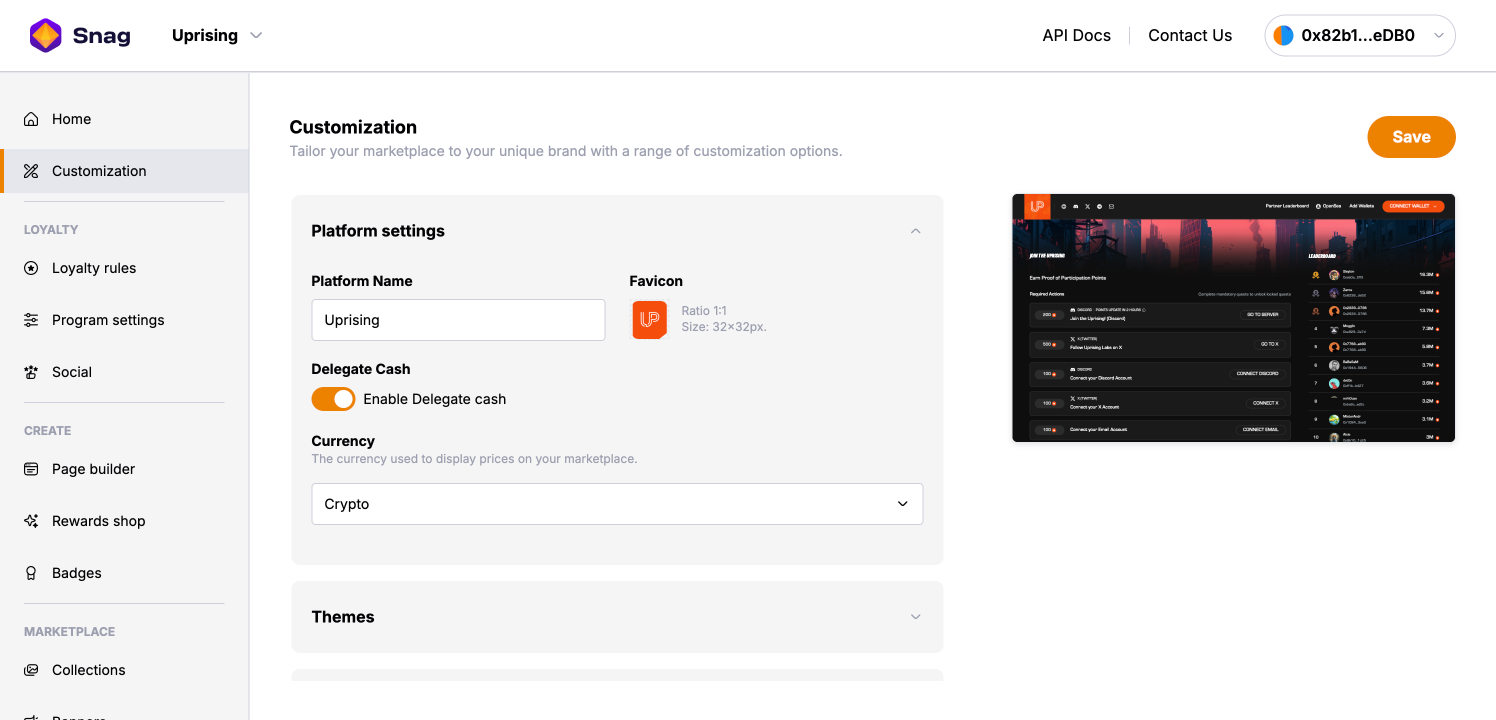
Task: Open the Uprising project switcher dropdown
Action: [x=217, y=36]
